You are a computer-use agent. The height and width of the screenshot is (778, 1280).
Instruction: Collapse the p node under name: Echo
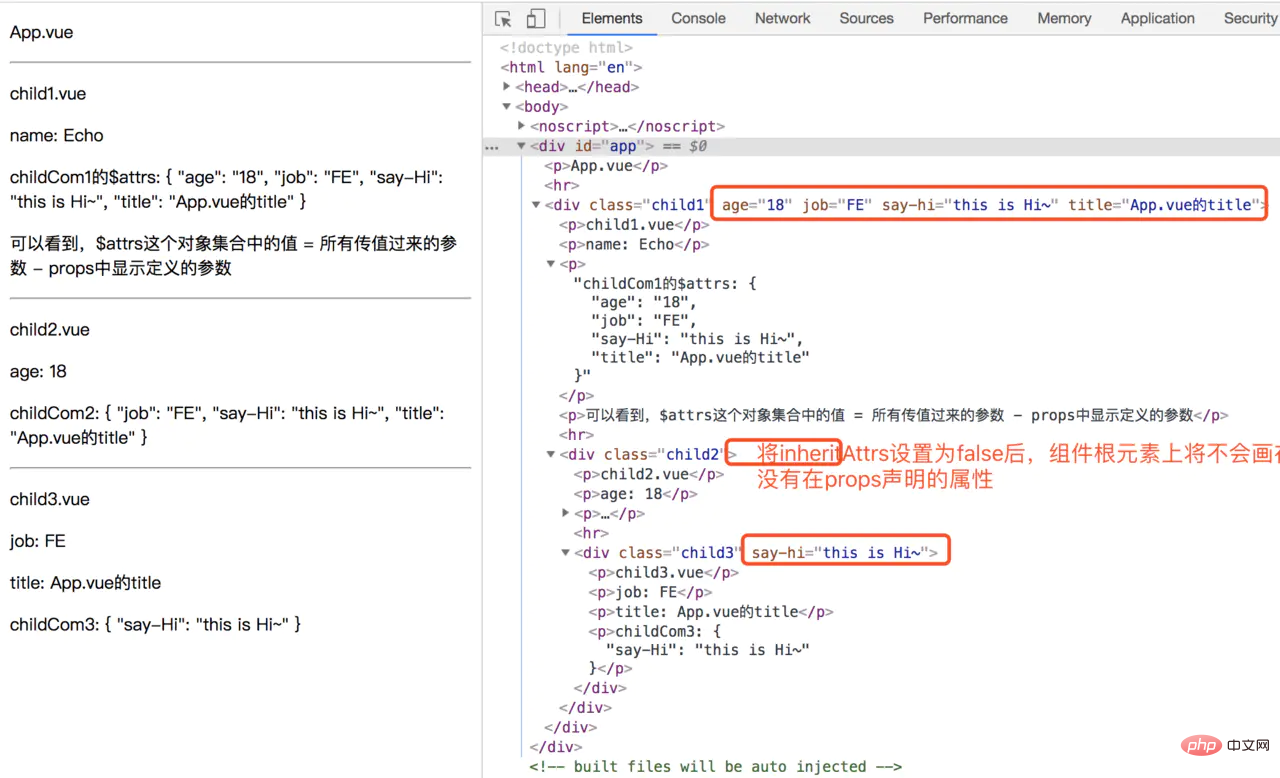[x=551, y=264]
